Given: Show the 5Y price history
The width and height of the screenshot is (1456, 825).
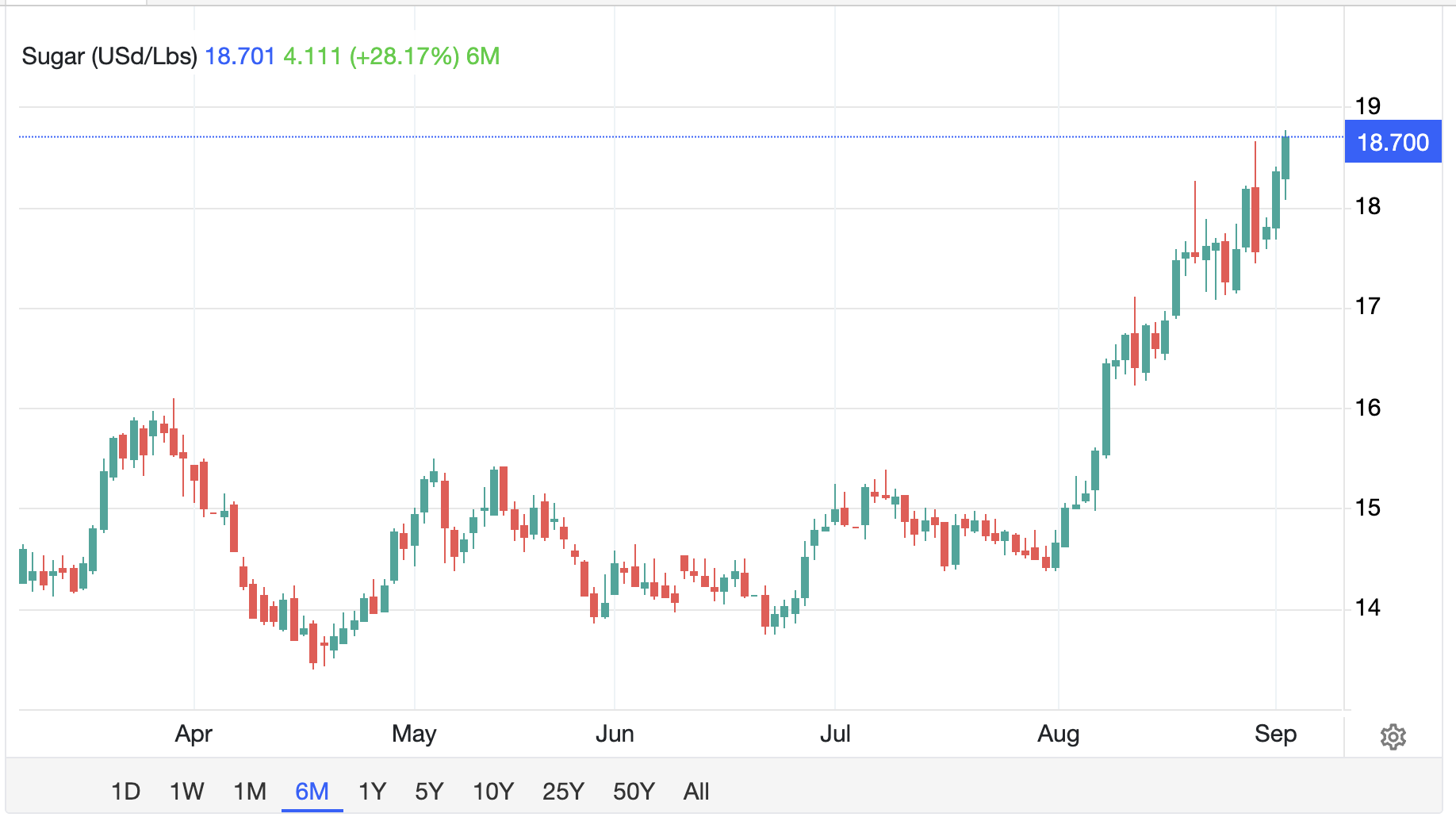Looking at the screenshot, I should coord(429,792).
